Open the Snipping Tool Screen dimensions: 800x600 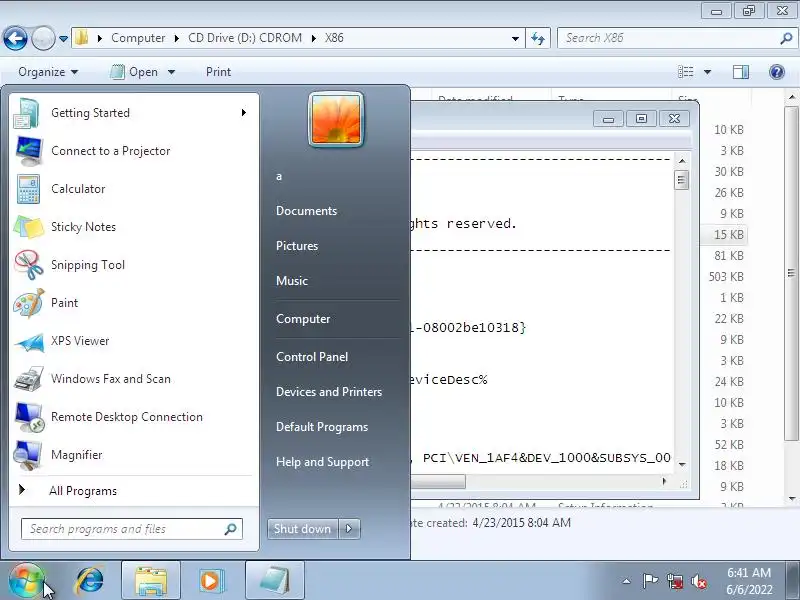(134, 265)
